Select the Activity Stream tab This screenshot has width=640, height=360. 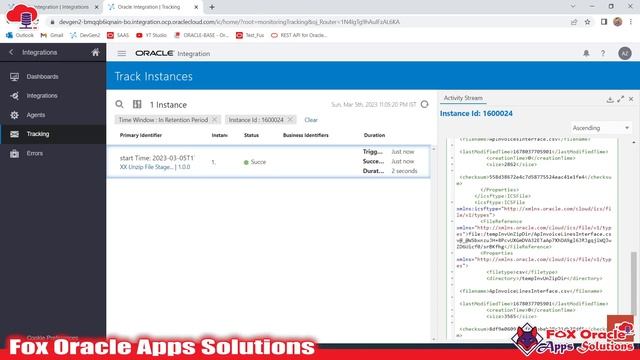tap(463, 98)
